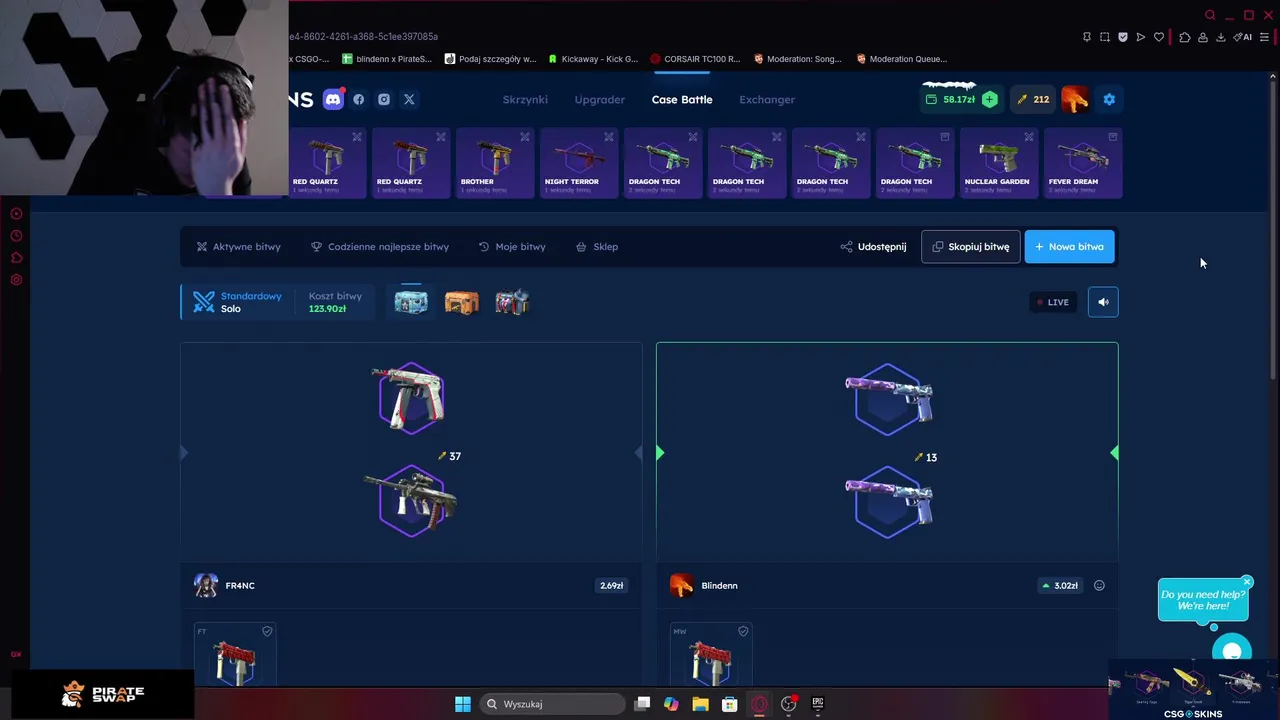Open Task View on the taskbar
The width and height of the screenshot is (1280, 720).
pos(643,704)
